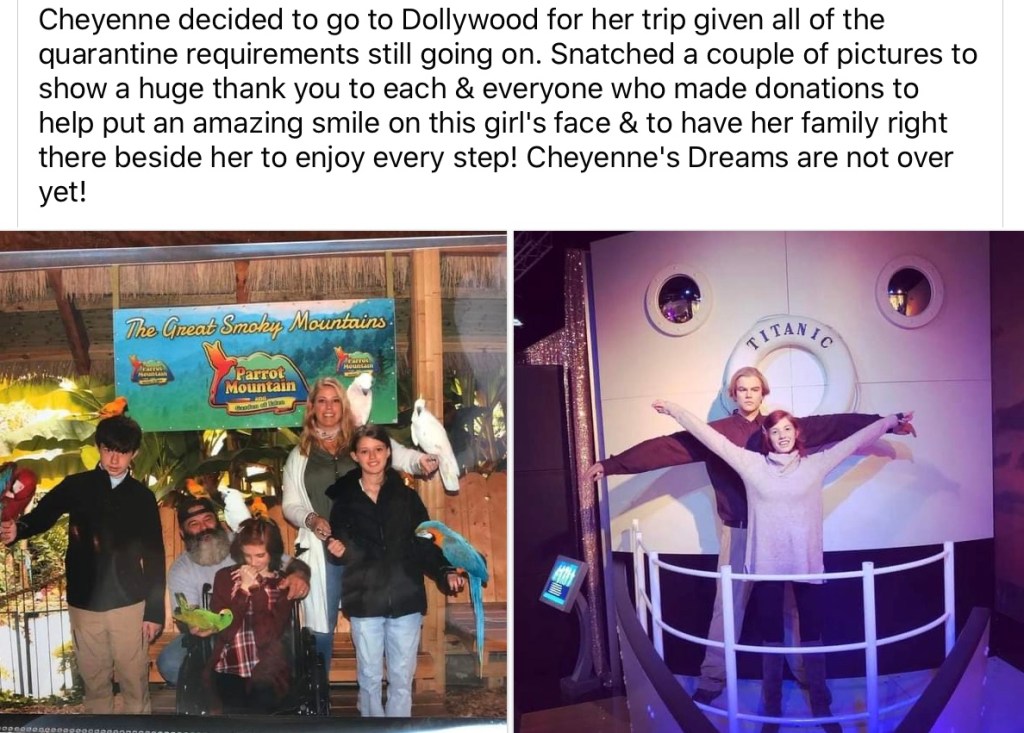Screen dimensions: 1024x733
Task: Open the Titanic bow pose photo
Action: pyautogui.click(x=769, y=481)
